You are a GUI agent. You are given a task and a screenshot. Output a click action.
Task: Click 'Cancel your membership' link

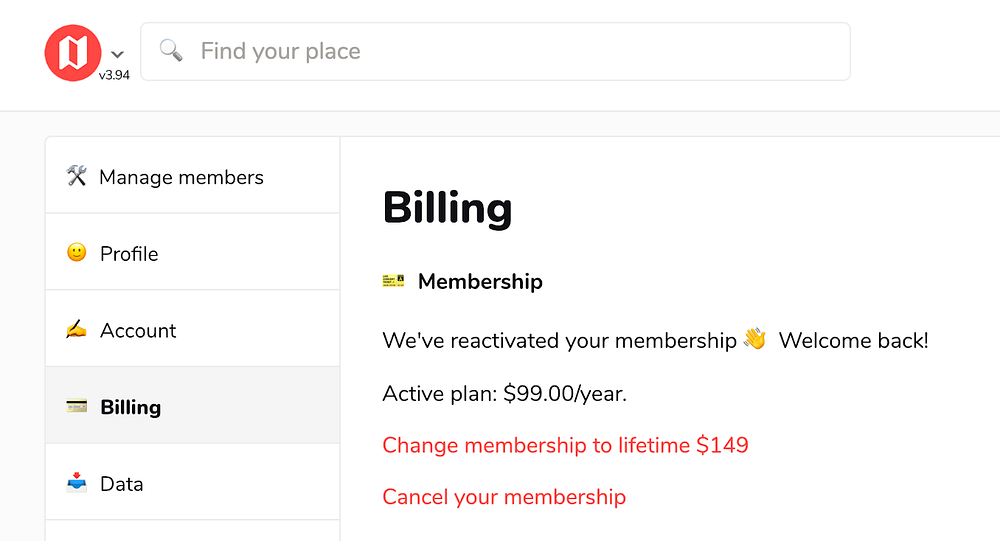[504, 497]
